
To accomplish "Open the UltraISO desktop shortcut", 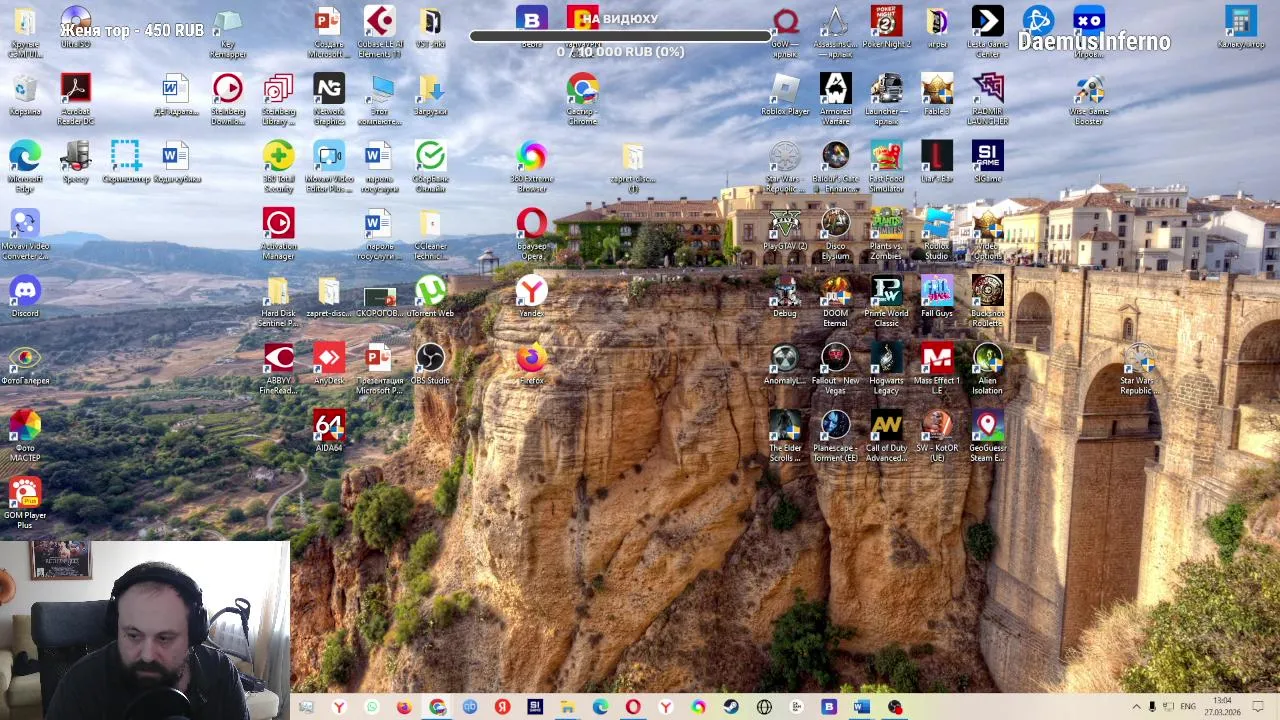I will pyautogui.click(x=76, y=28).
